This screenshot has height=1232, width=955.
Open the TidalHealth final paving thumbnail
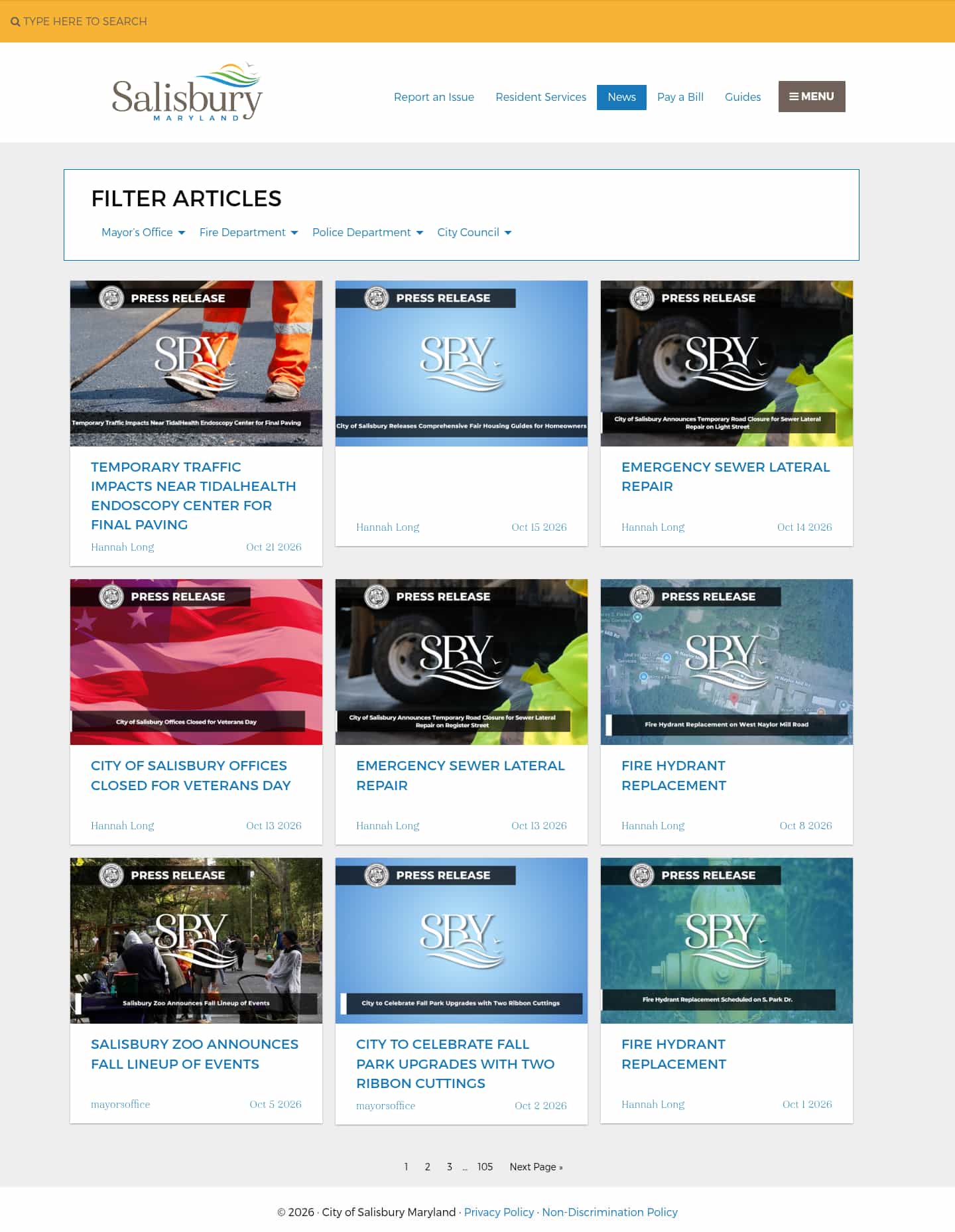196,363
